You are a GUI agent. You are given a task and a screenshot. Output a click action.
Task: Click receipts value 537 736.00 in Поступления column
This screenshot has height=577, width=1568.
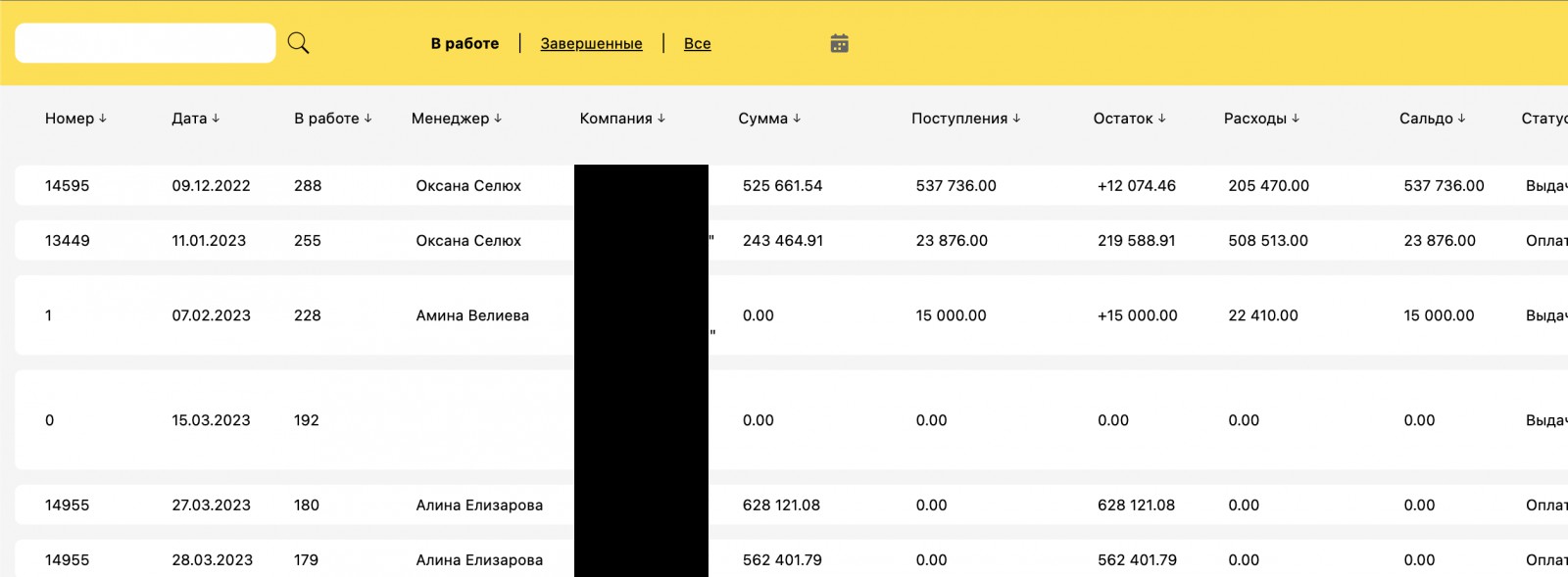956,185
